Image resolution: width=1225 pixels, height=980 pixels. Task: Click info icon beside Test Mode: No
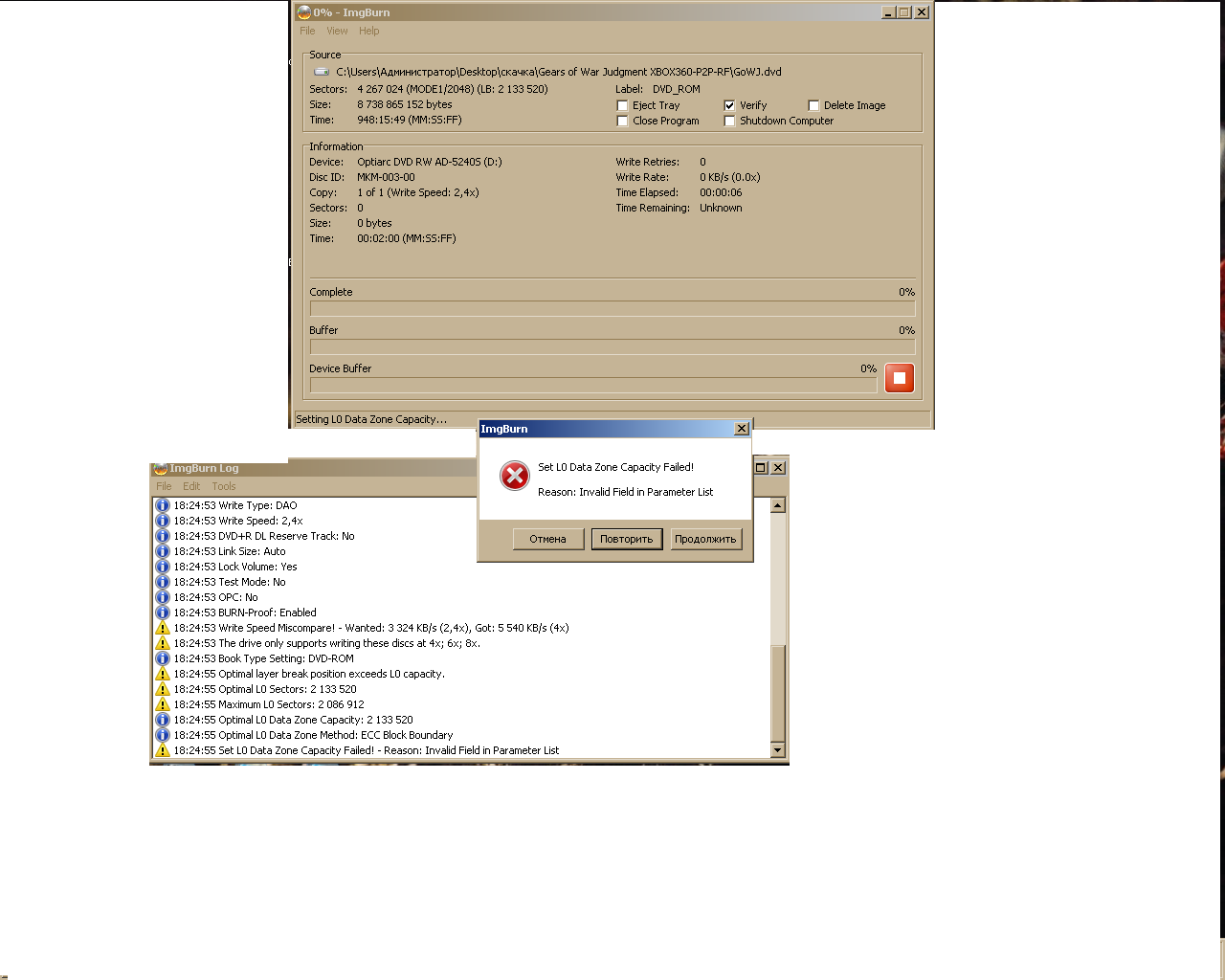tap(163, 582)
